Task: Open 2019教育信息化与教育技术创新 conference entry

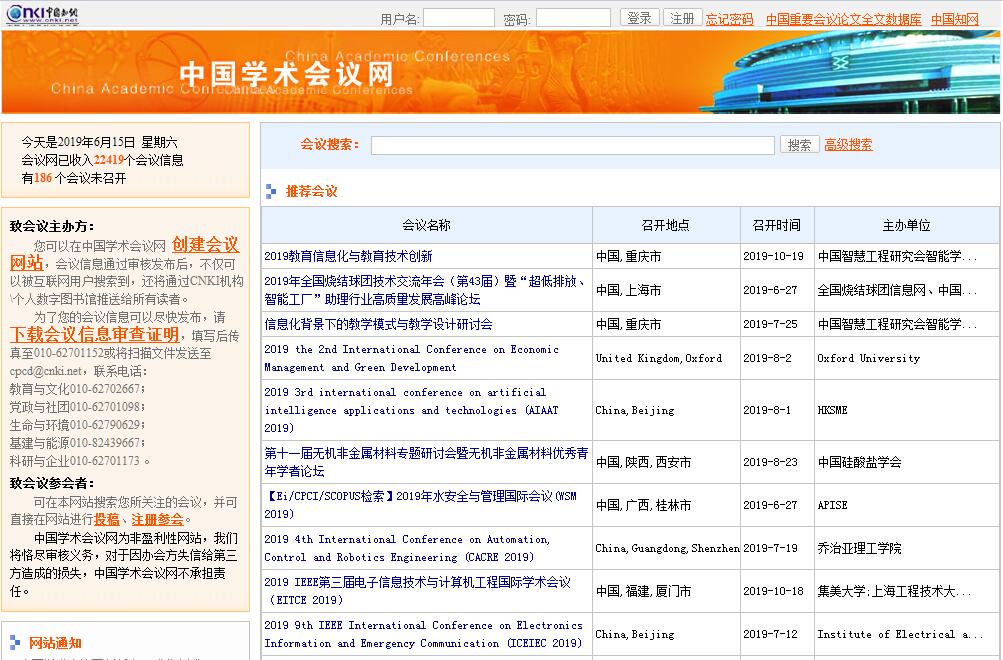Action: point(348,256)
